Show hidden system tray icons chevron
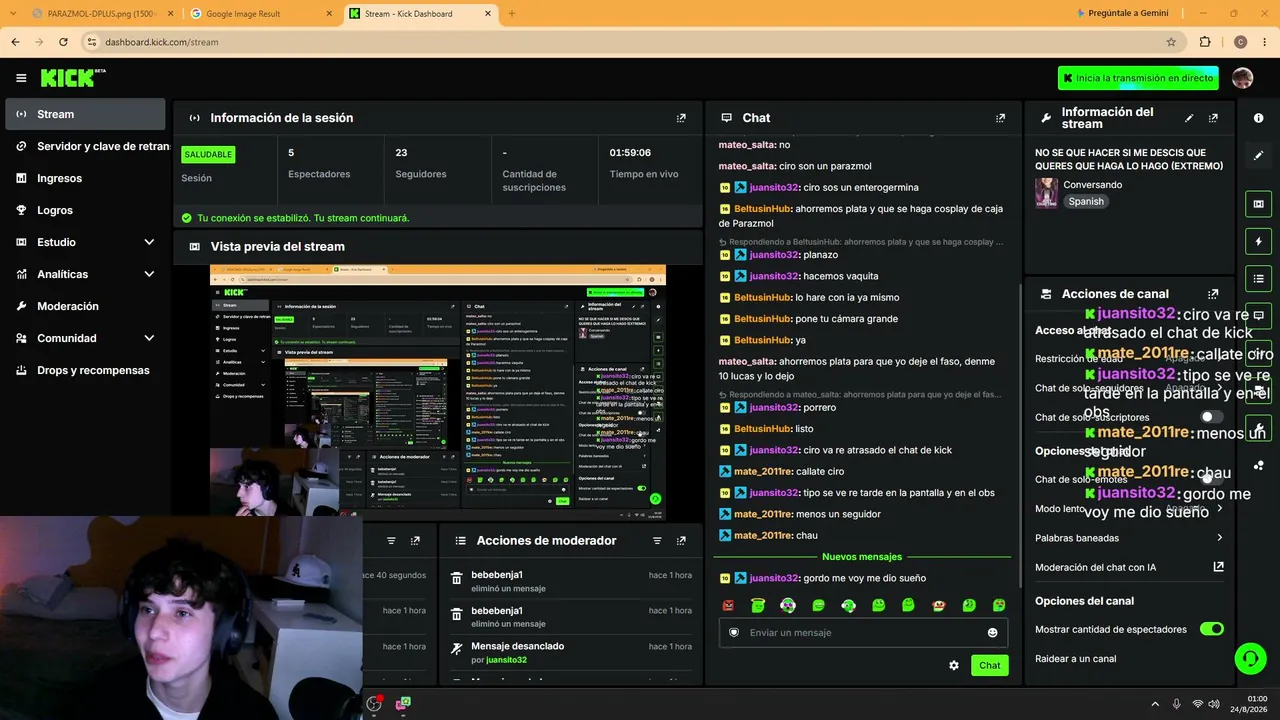 pyautogui.click(x=1155, y=704)
